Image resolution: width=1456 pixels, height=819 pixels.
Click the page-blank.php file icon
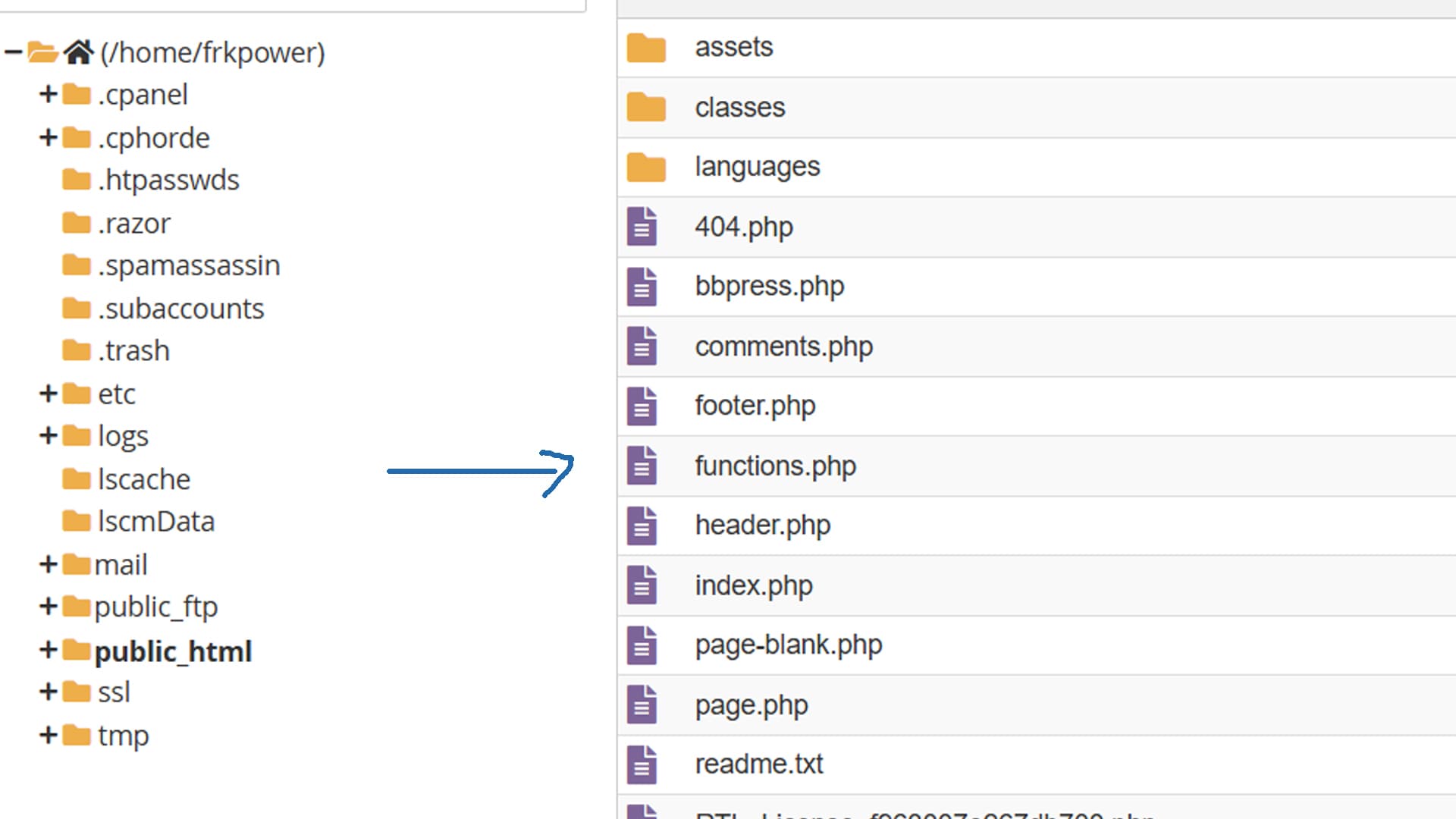[x=642, y=645]
